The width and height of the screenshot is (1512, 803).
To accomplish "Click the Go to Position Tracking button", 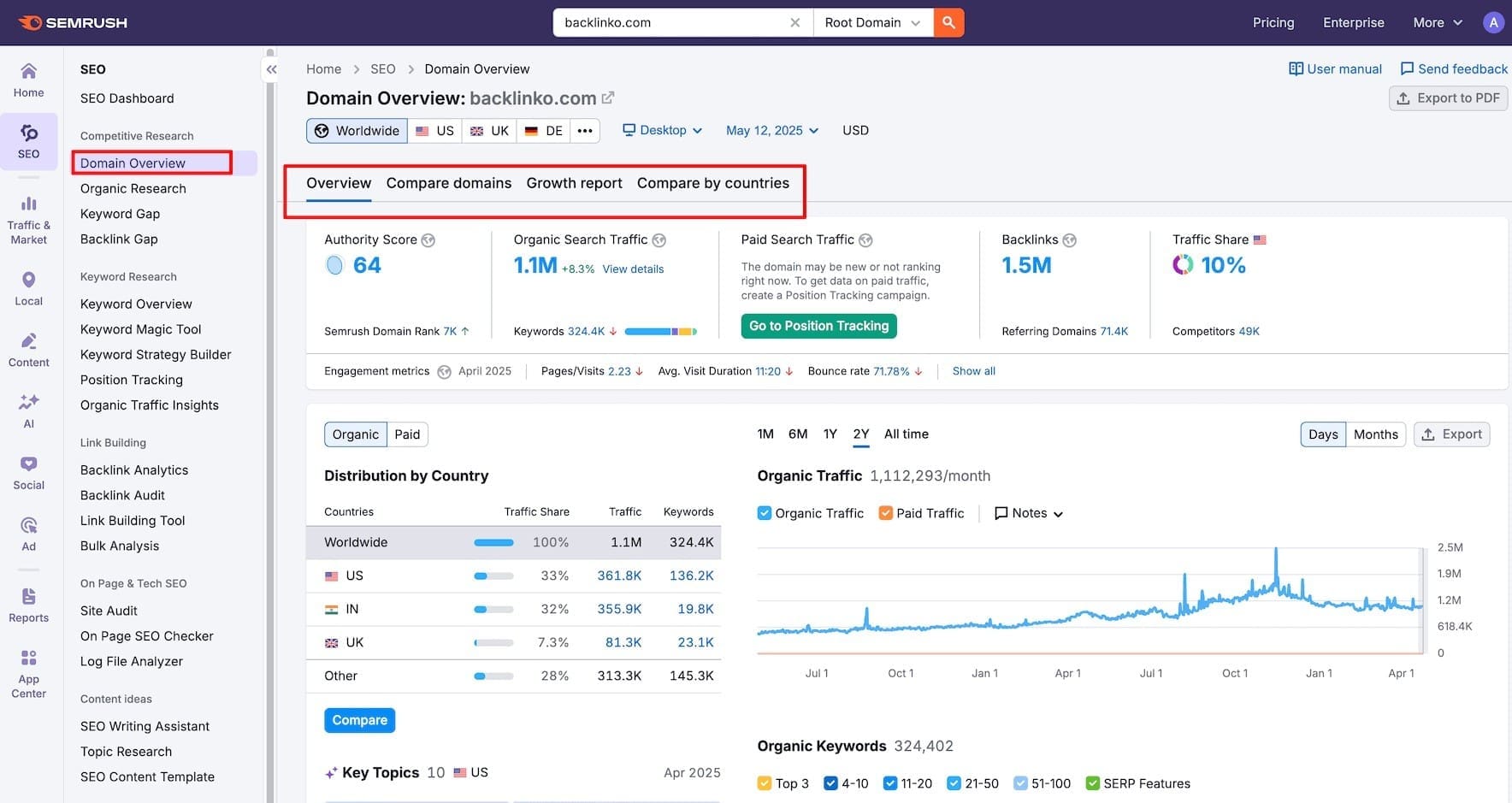I will 818,326.
